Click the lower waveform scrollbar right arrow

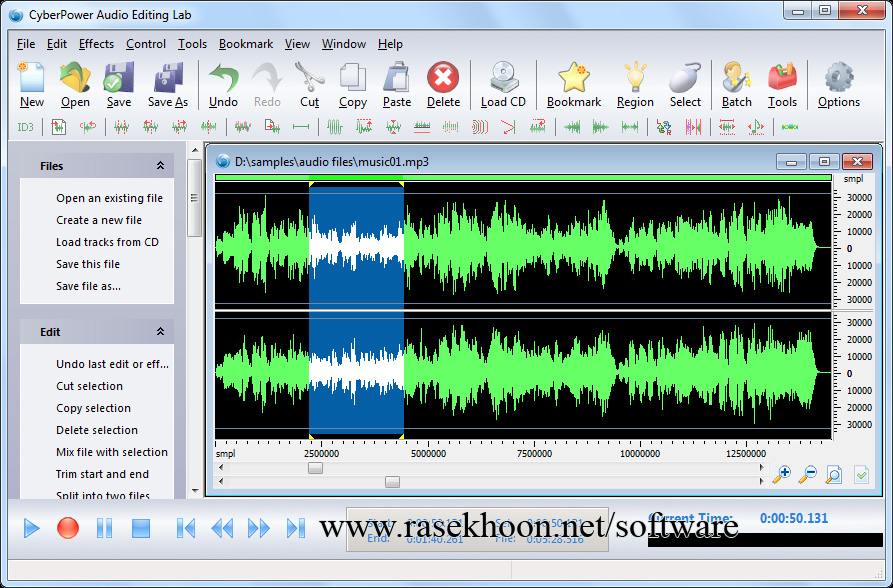pyautogui.click(x=761, y=481)
